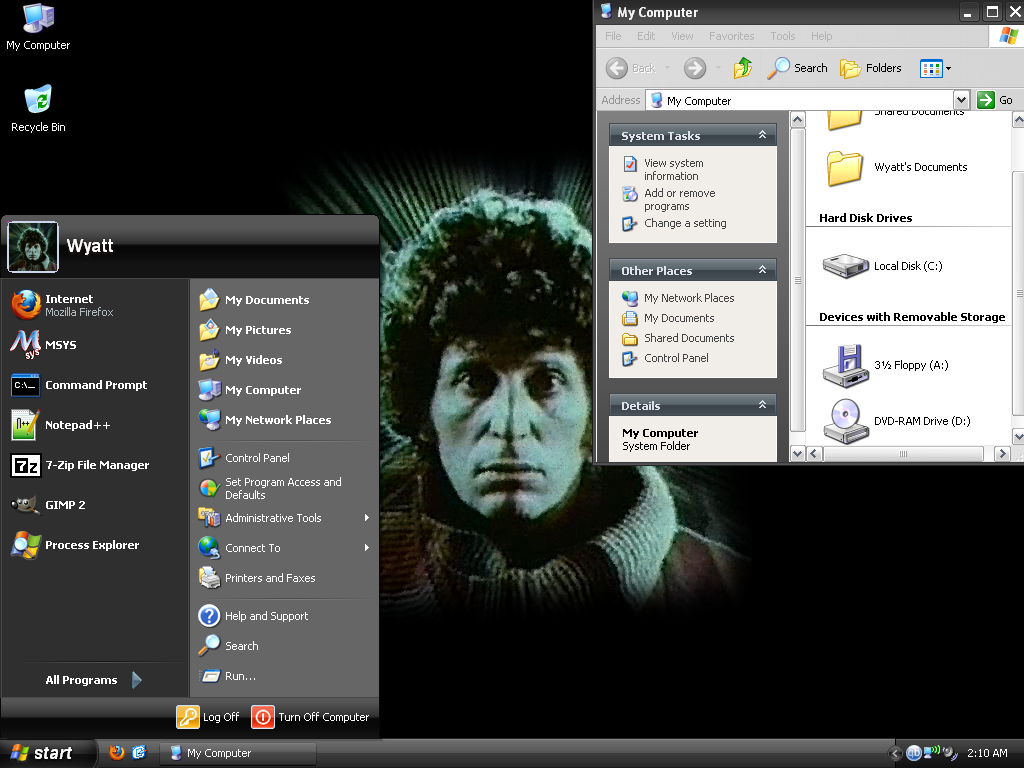Click the Go button next to address bar
The height and width of the screenshot is (768, 1024).
[x=995, y=100]
